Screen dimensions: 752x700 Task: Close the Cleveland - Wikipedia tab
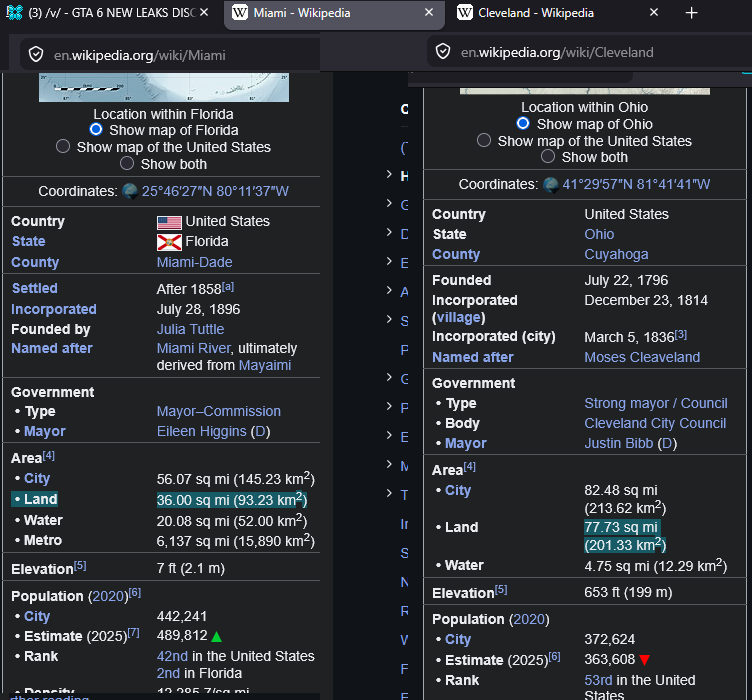tap(654, 12)
